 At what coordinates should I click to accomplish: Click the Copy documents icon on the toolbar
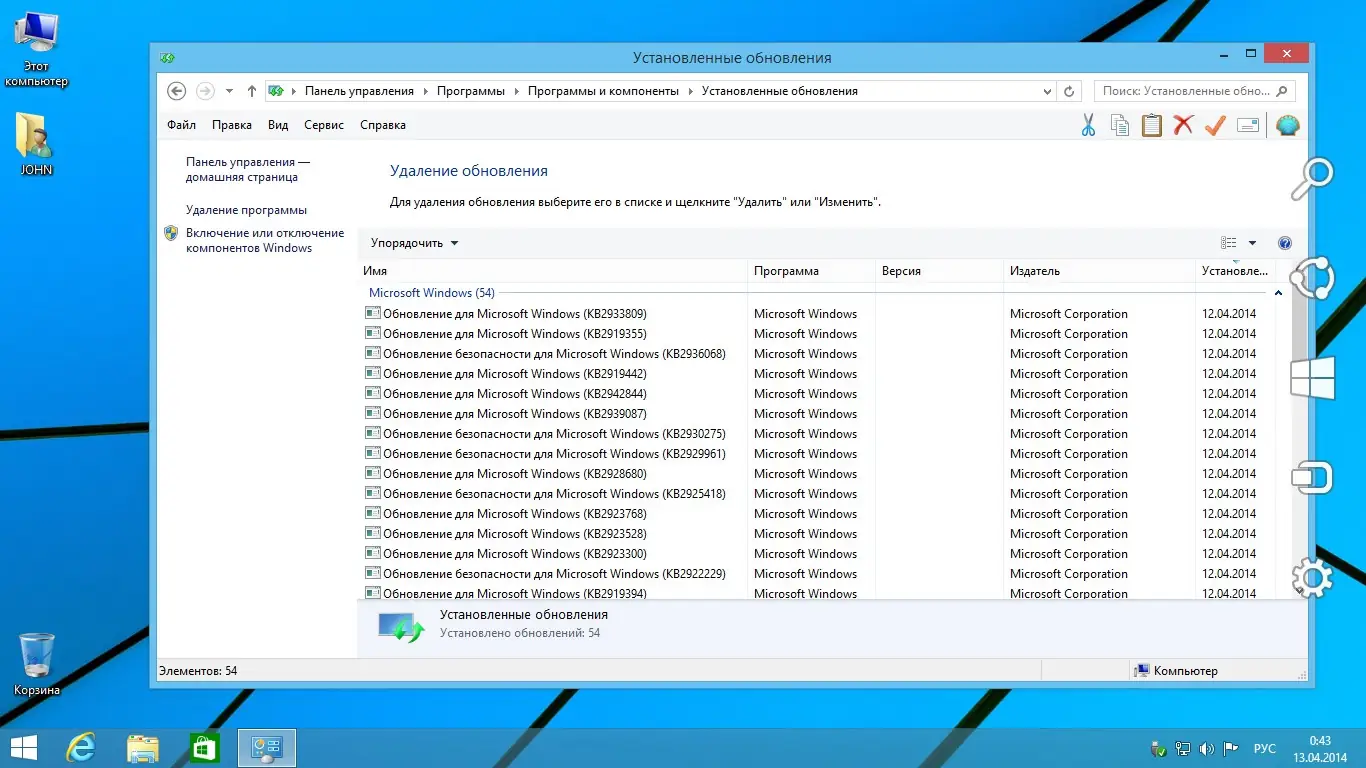coord(1119,124)
